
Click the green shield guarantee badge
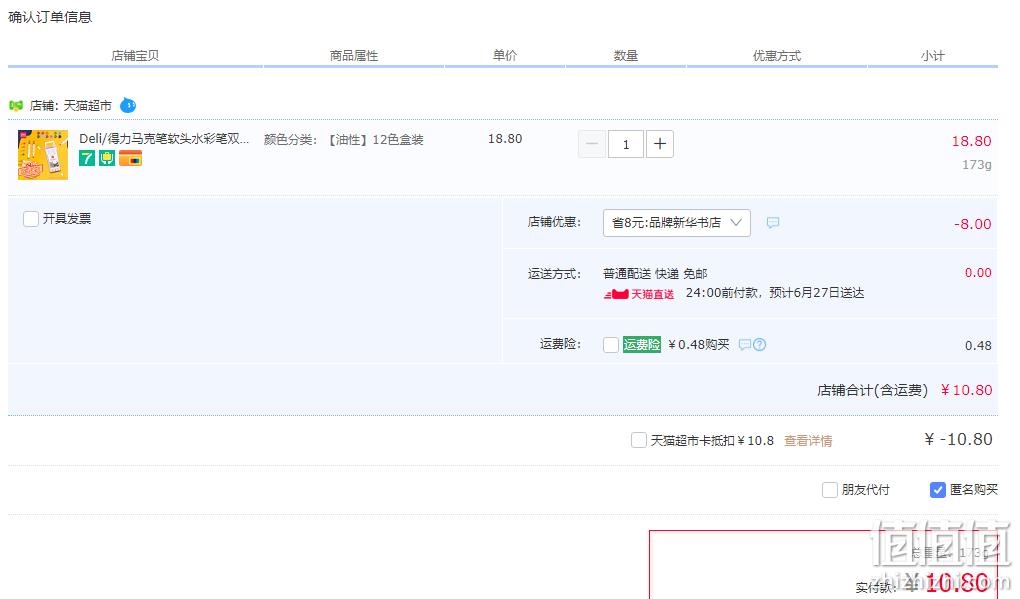[107, 157]
